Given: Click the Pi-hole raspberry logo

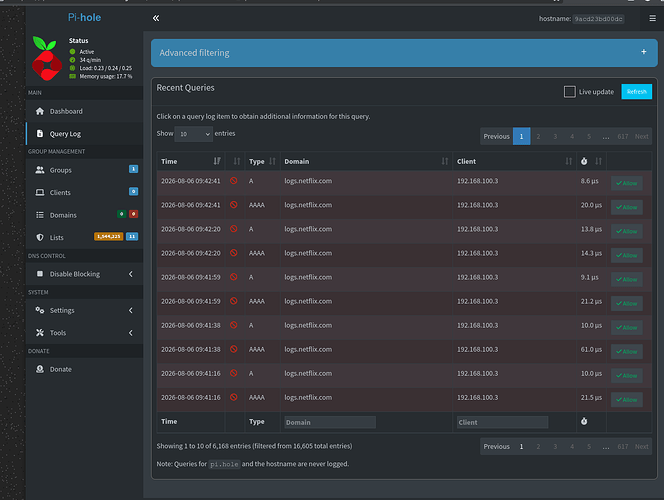Looking at the screenshot, I should pyautogui.click(x=47, y=58).
